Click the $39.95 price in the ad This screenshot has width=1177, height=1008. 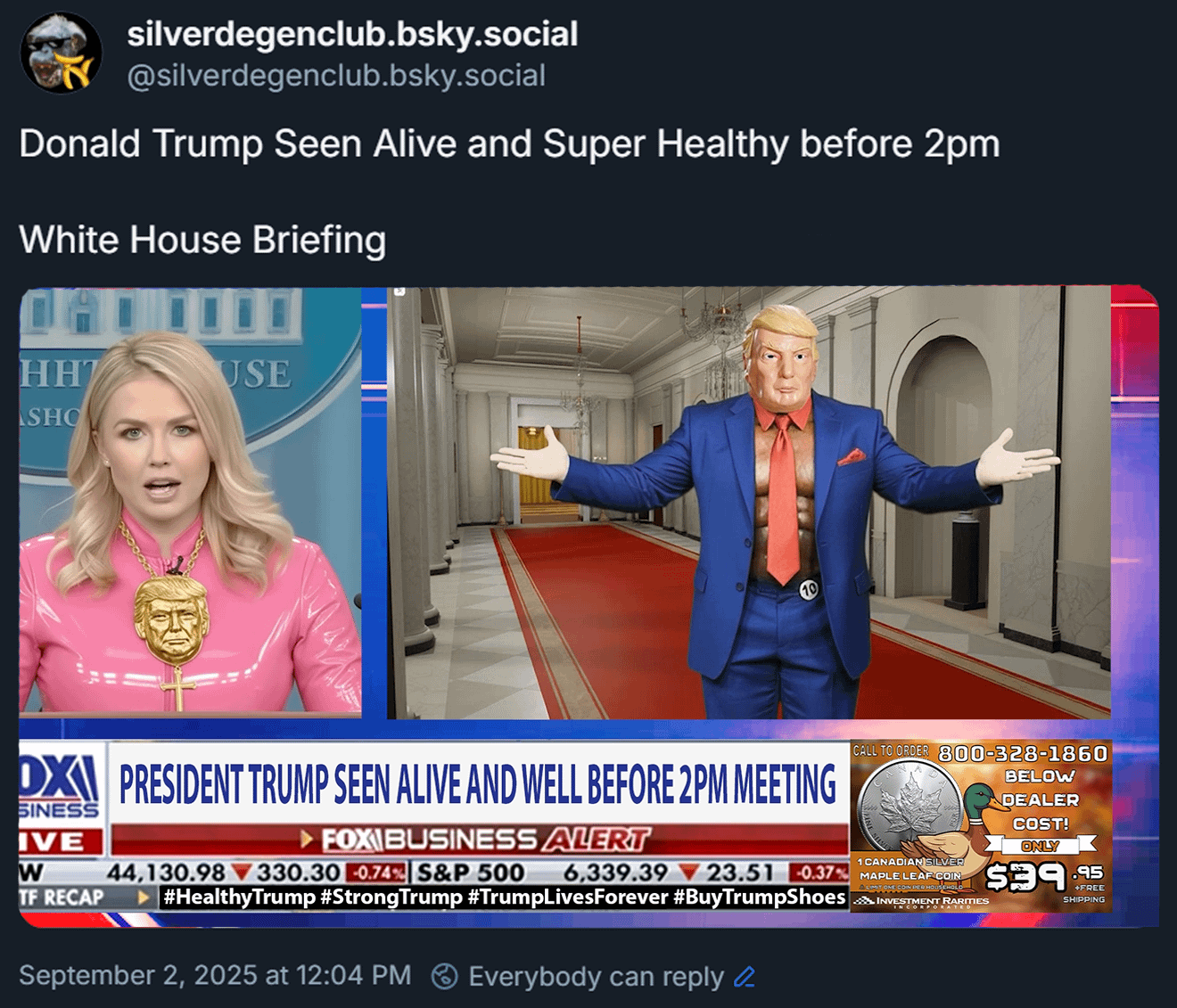[x=1044, y=876]
